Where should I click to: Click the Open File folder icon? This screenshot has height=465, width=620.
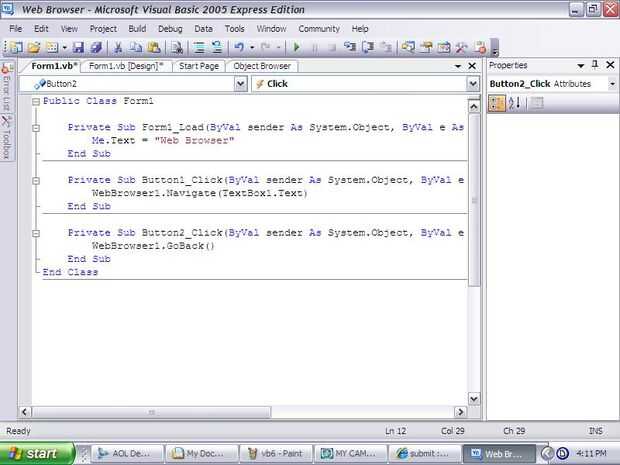34,47
